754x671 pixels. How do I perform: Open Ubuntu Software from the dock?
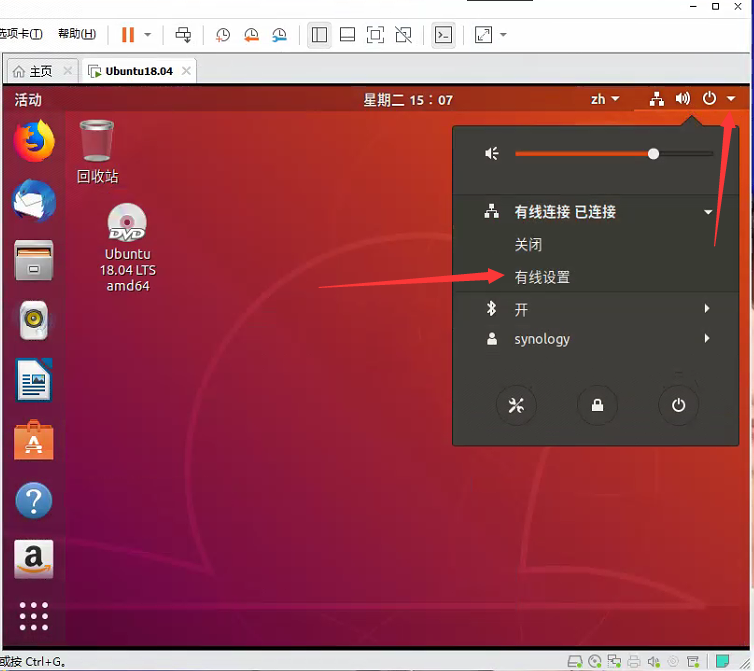coord(34,440)
